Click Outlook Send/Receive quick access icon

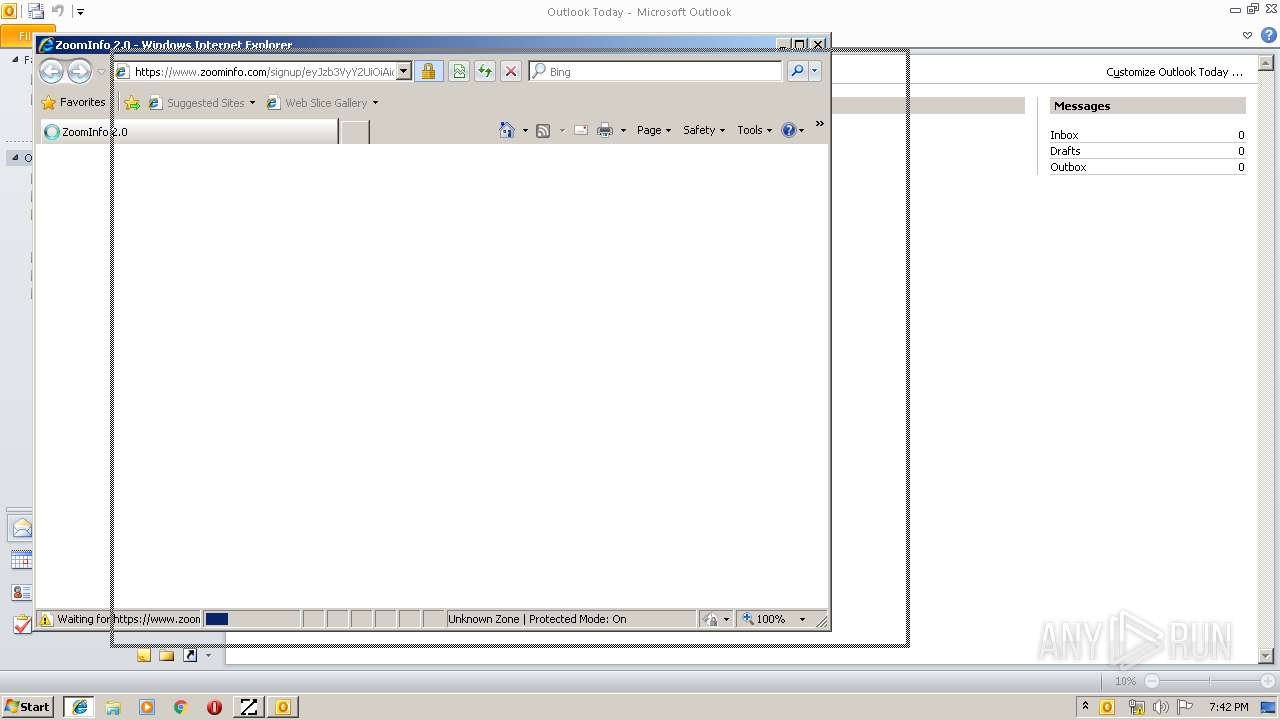35,11
